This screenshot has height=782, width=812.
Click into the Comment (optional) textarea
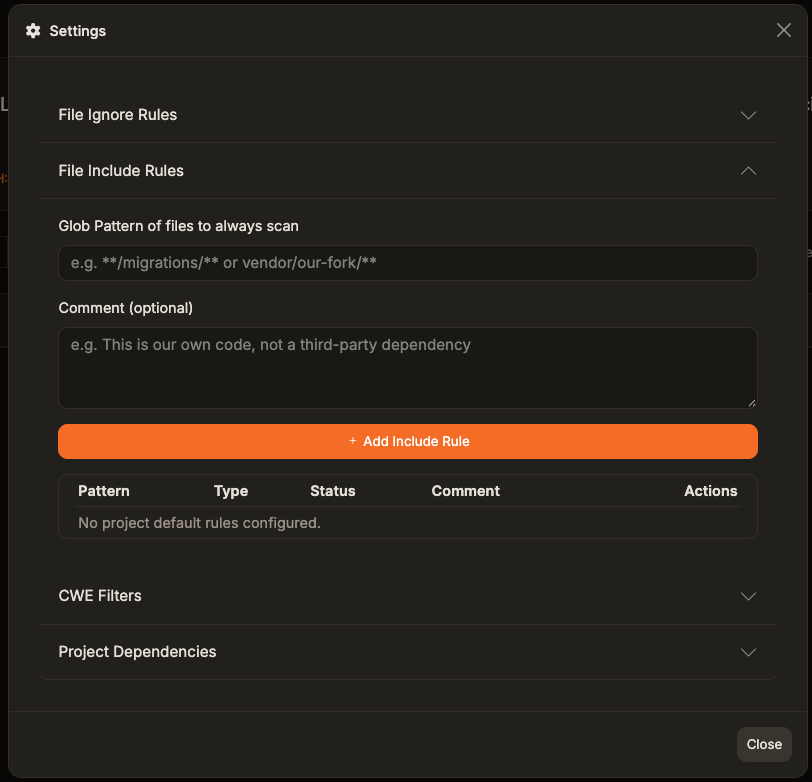pyautogui.click(x=408, y=368)
